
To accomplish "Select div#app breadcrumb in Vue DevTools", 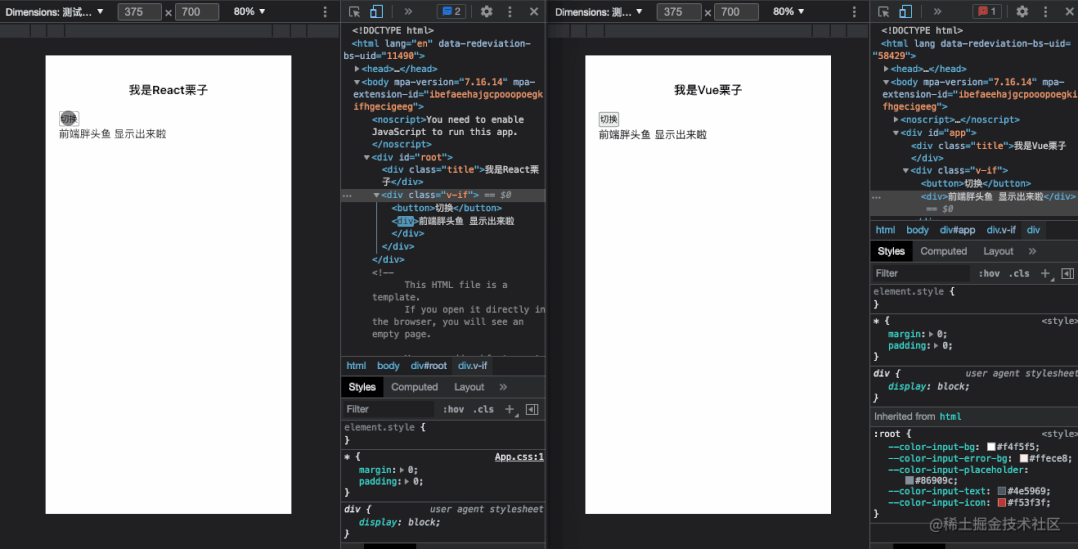I will [x=958, y=229].
